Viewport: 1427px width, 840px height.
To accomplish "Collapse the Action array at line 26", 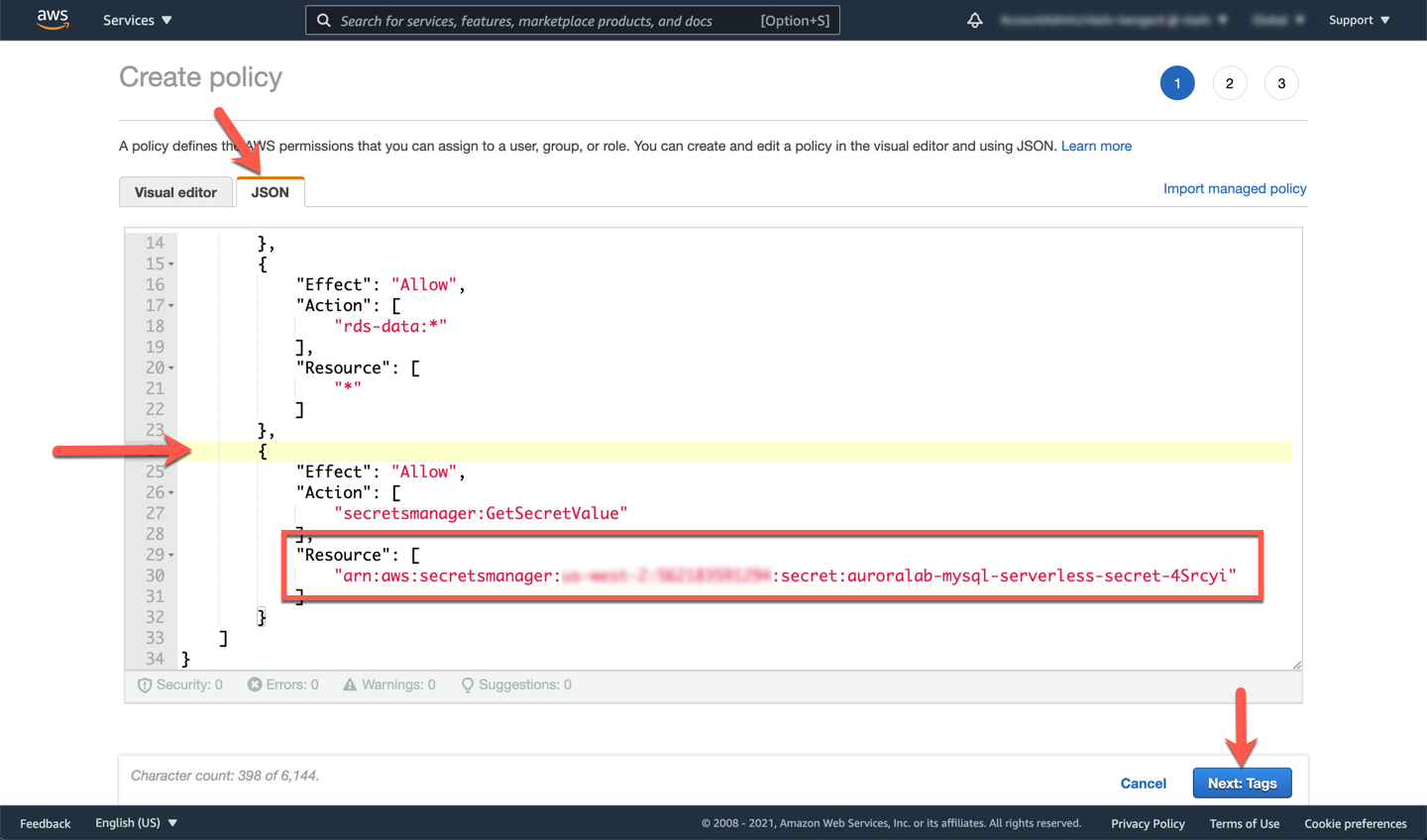I will coord(171,493).
